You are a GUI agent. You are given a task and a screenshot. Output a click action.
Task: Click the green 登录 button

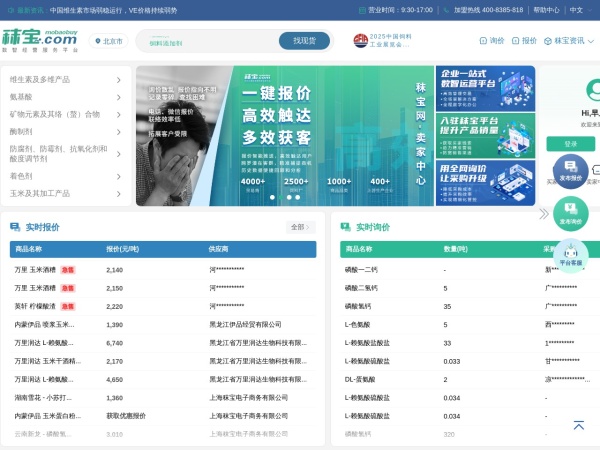pos(571,144)
